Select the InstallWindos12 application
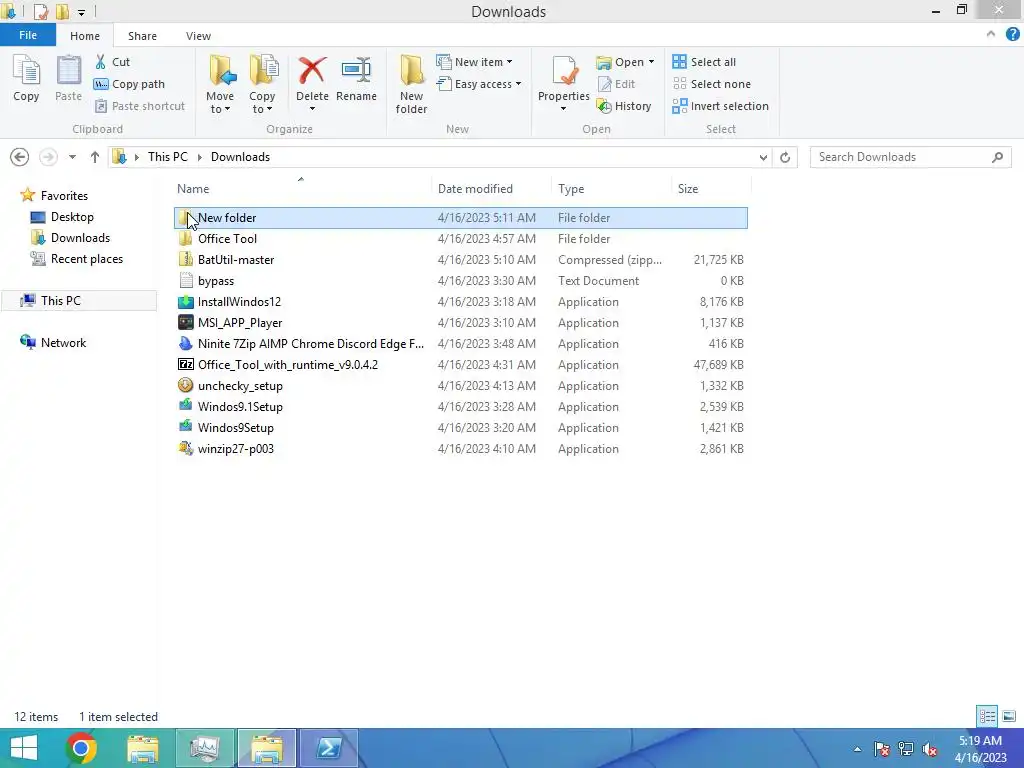 tap(460, 302)
